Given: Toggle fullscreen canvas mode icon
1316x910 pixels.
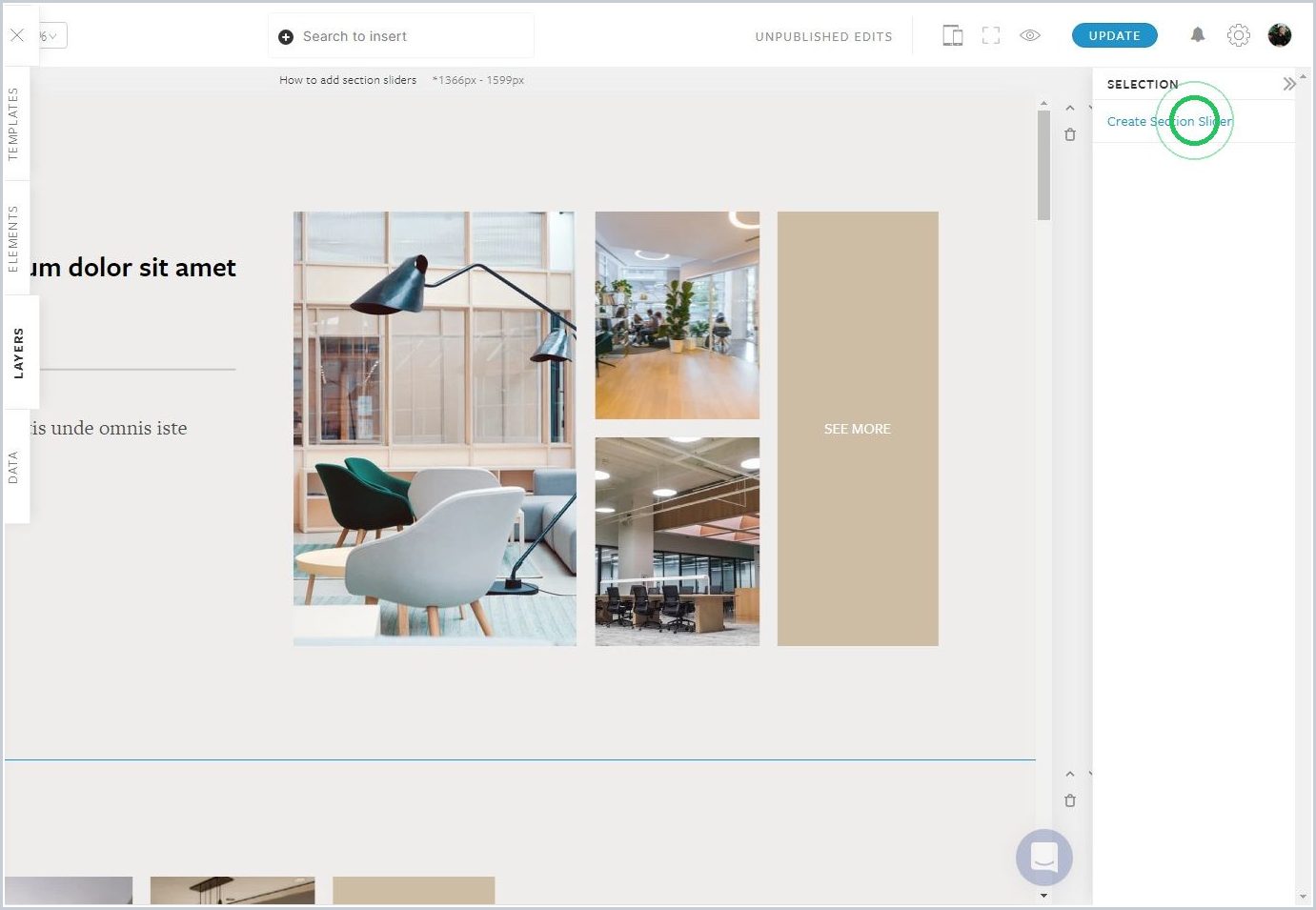Looking at the screenshot, I should click(991, 35).
